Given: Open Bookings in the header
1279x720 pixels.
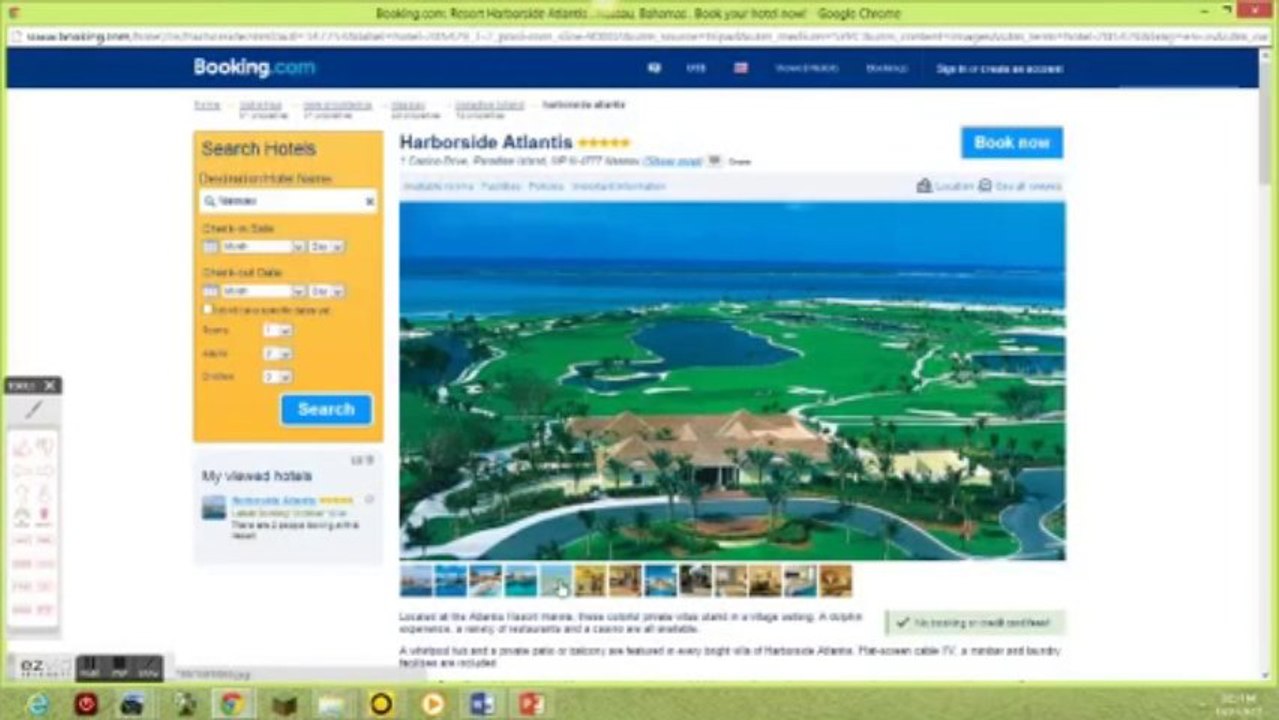Looking at the screenshot, I should [886, 68].
